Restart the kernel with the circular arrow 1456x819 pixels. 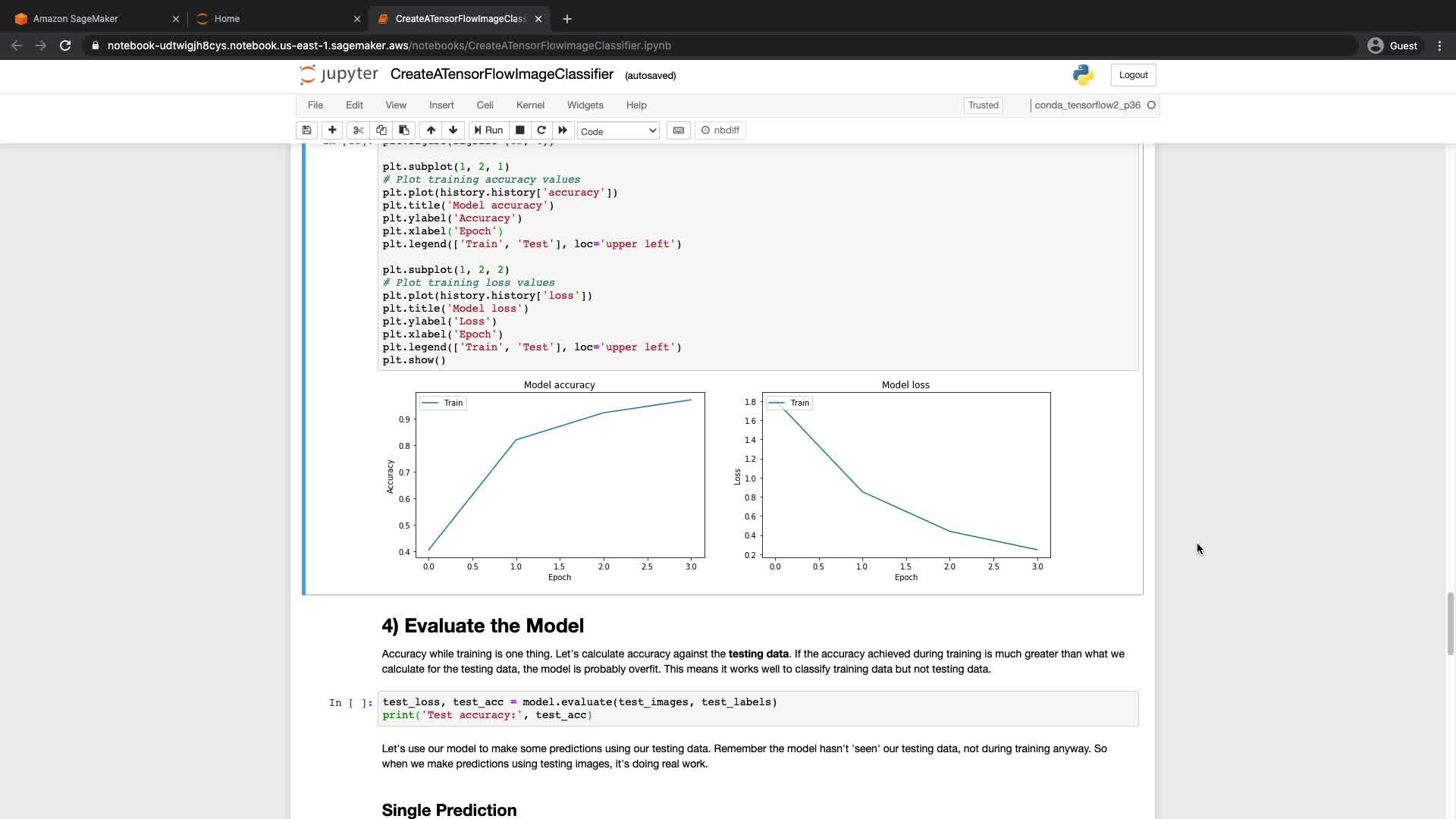541,130
